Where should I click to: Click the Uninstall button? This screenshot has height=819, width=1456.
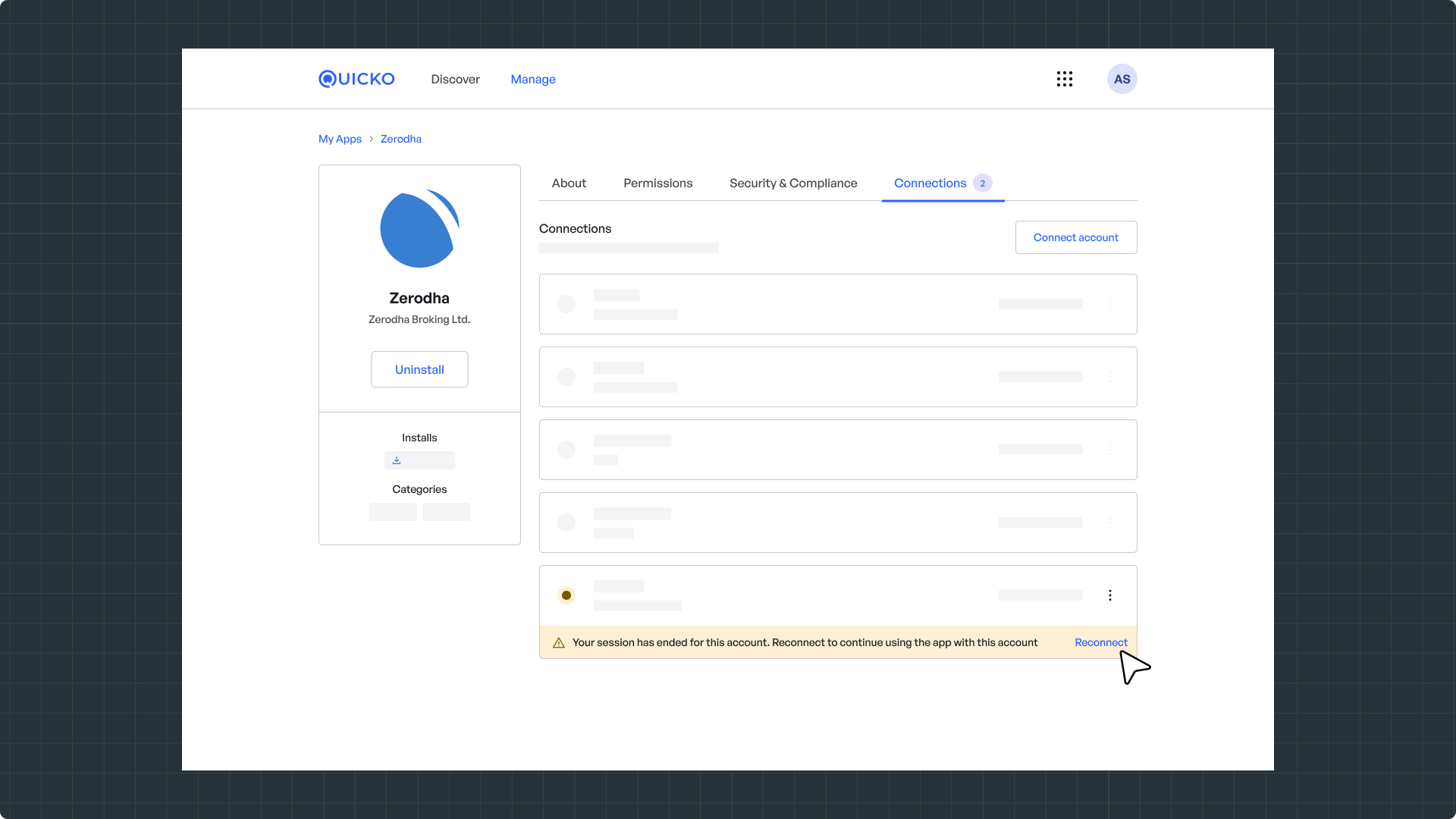pyautogui.click(x=419, y=369)
